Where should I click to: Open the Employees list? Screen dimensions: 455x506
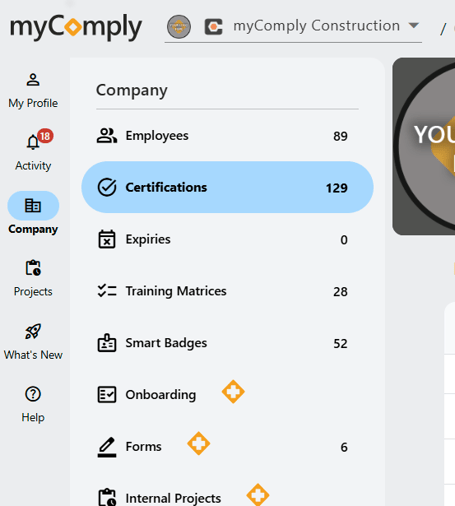tap(227, 136)
